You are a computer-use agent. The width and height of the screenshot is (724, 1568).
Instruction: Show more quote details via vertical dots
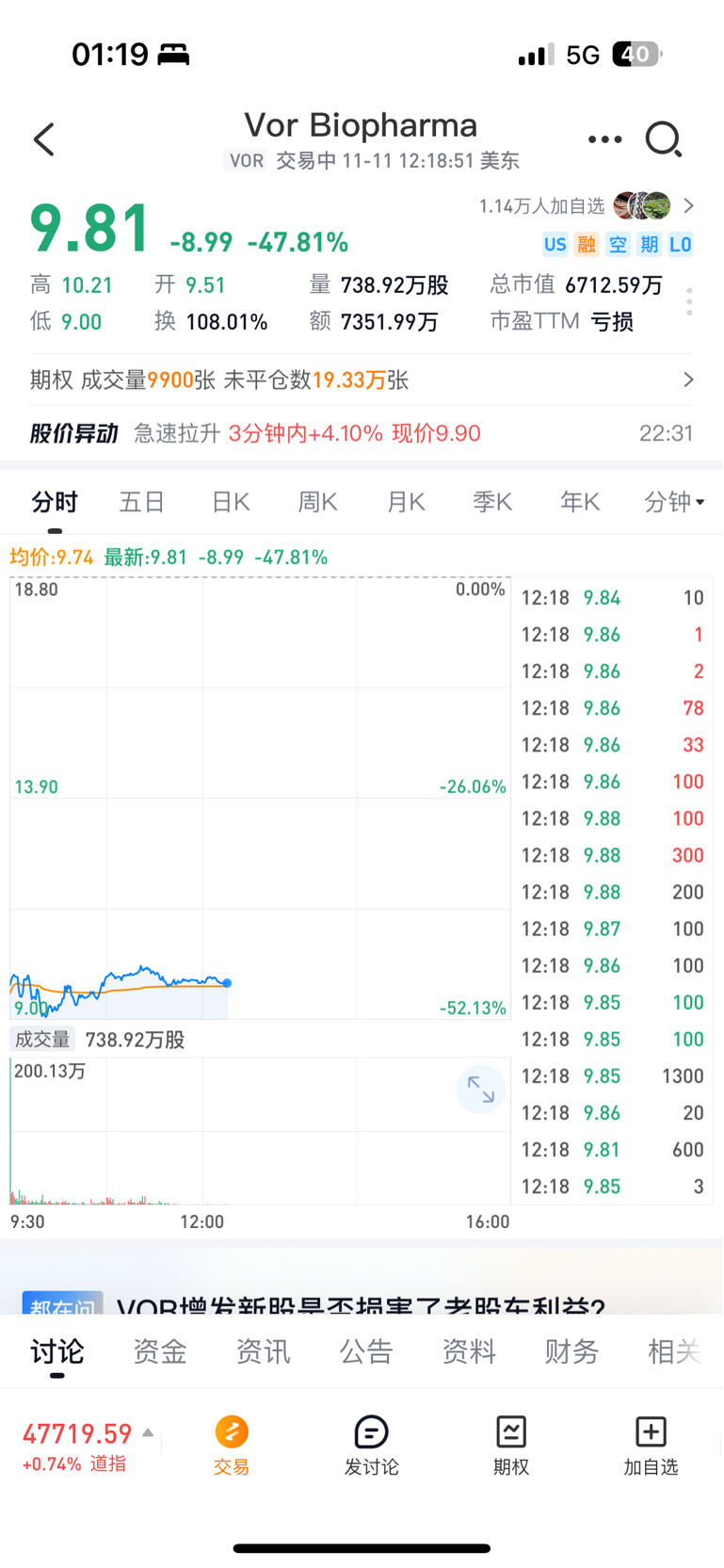coord(689,301)
